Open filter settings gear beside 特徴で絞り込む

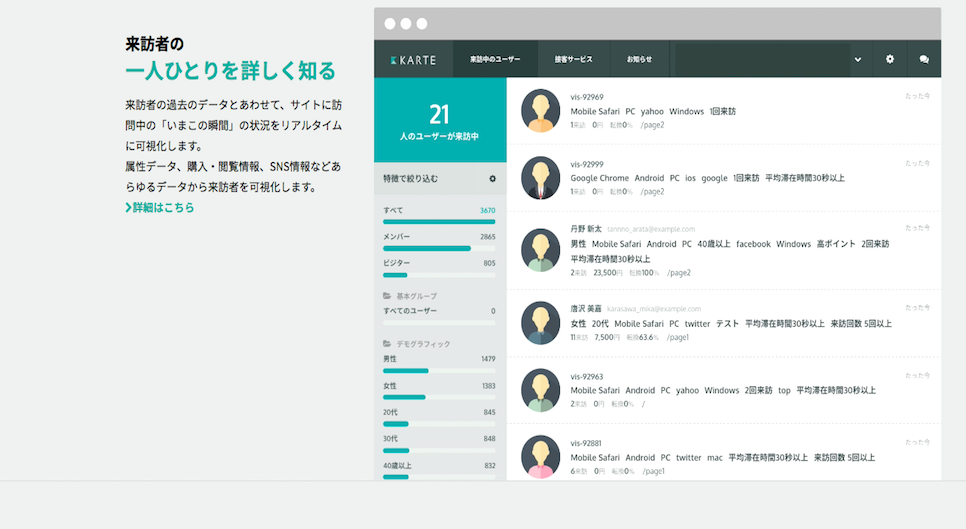492,179
